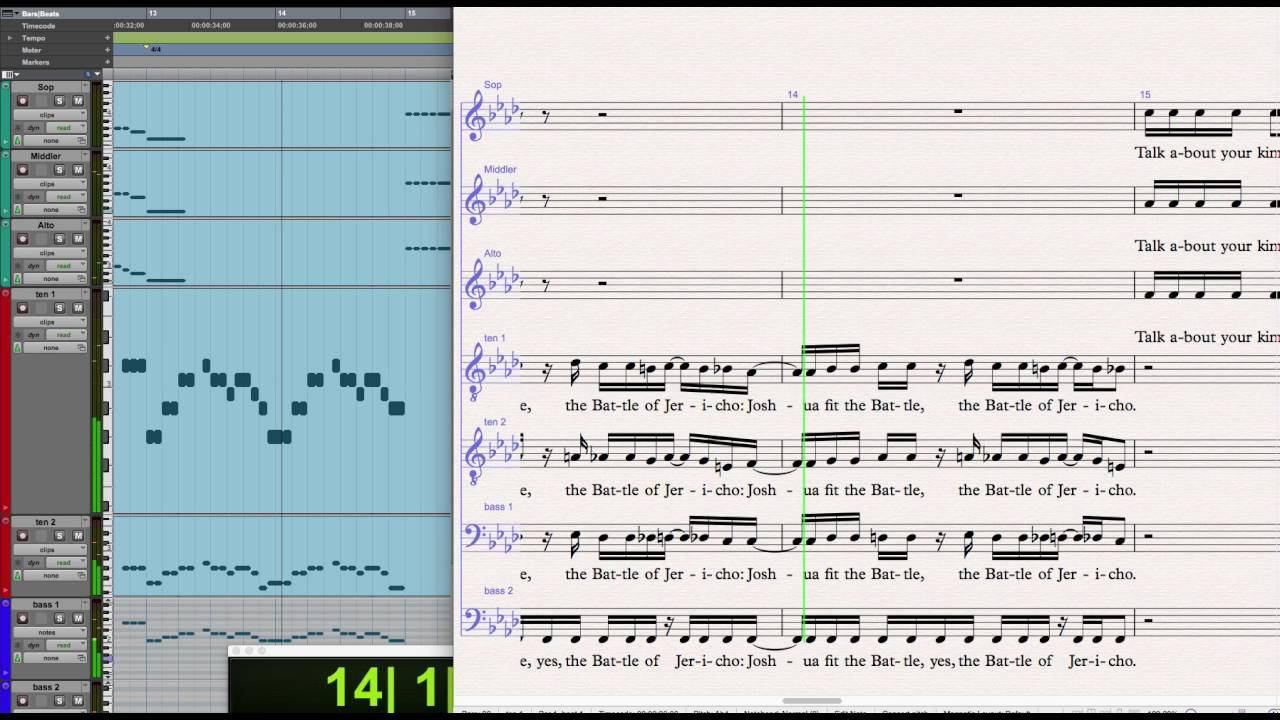1280x720 pixels.
Task: Open the ten 1 track name options arrow
Action: coord(84,294)
